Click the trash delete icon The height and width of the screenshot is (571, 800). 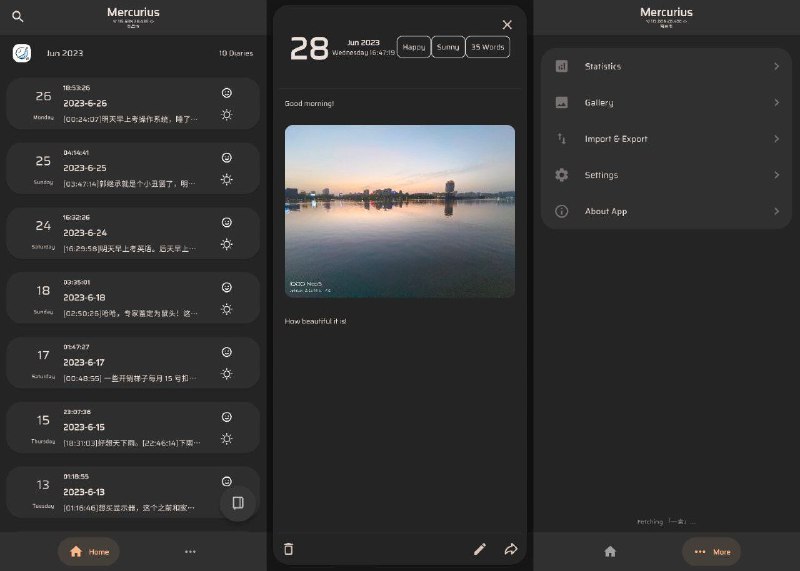[x=289, y=549]
